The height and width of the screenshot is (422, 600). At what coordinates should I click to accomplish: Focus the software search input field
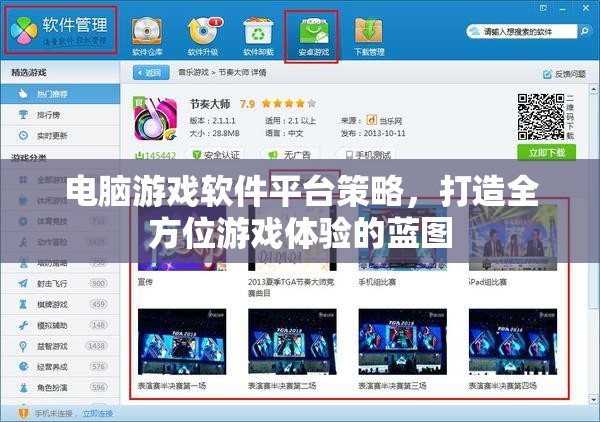pyautogui.click(x=522, y=31)
